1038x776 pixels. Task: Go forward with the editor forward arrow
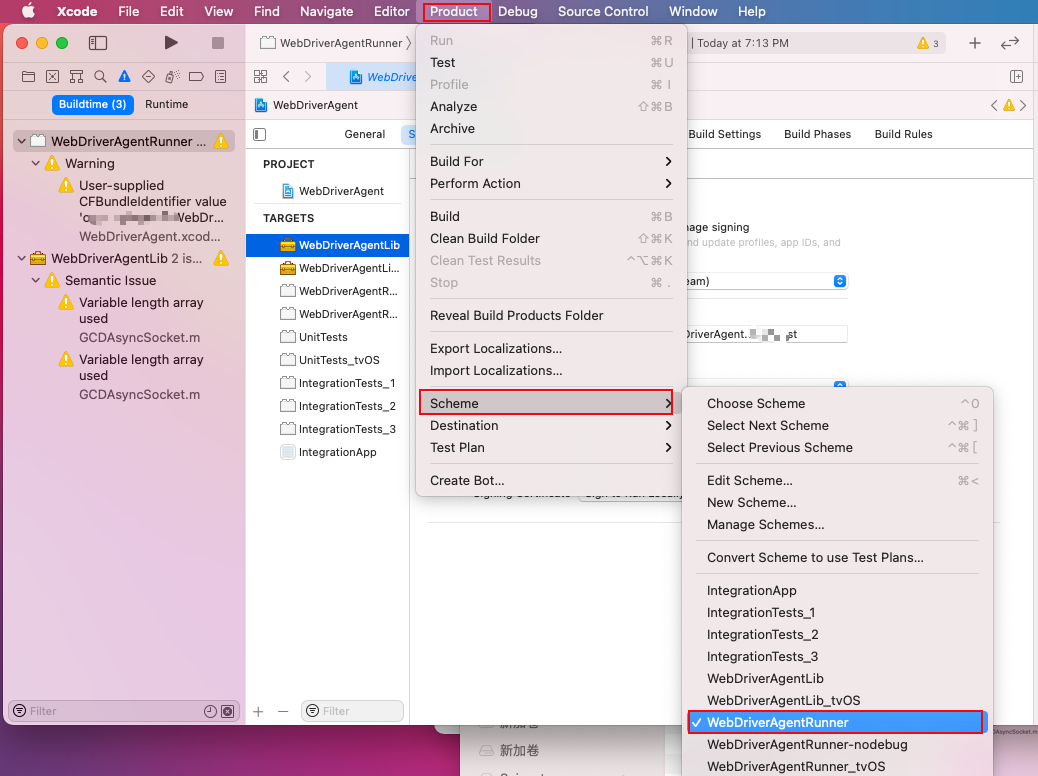coord(308,77)
